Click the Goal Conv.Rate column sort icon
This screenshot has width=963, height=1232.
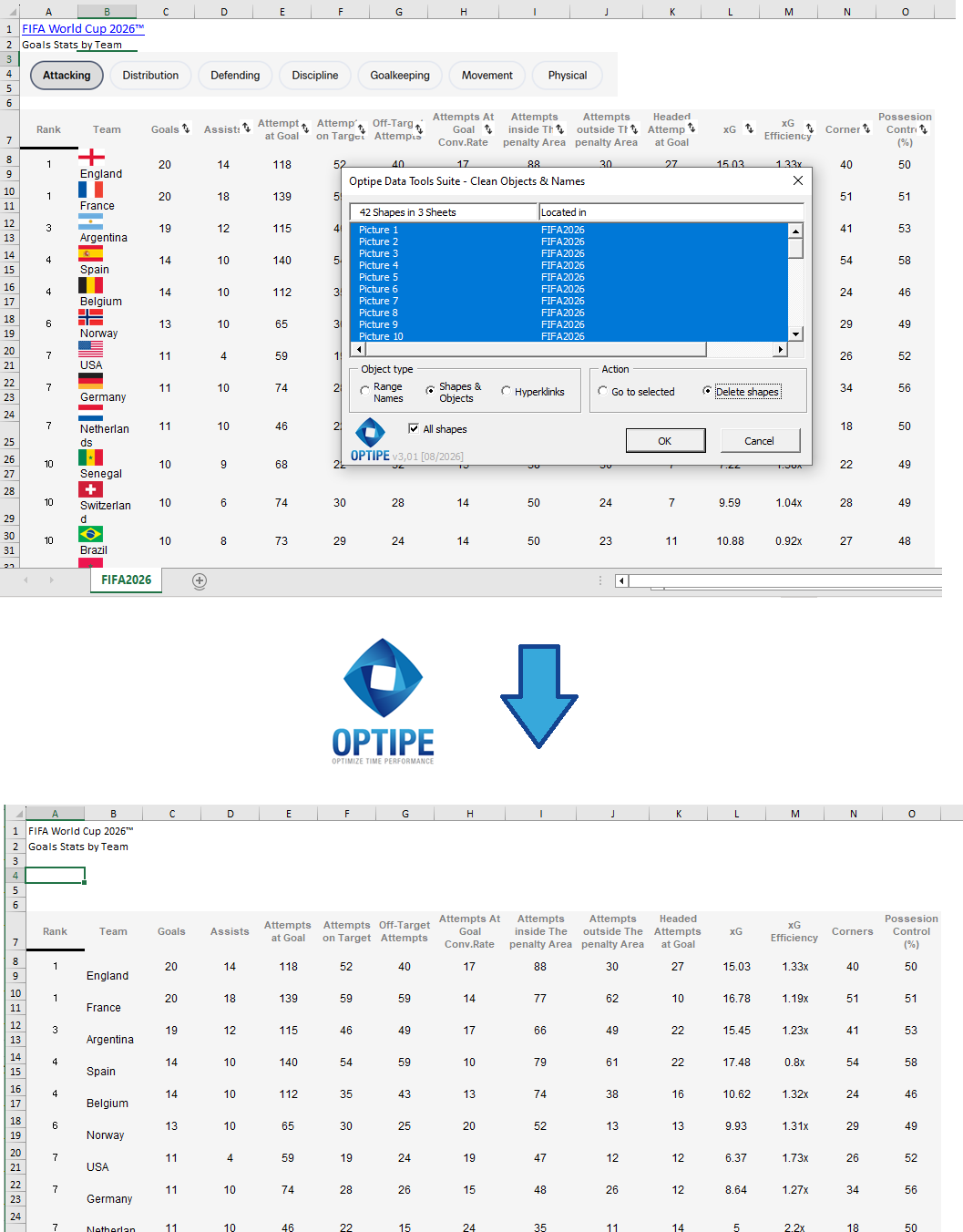(x=488, y=129)
